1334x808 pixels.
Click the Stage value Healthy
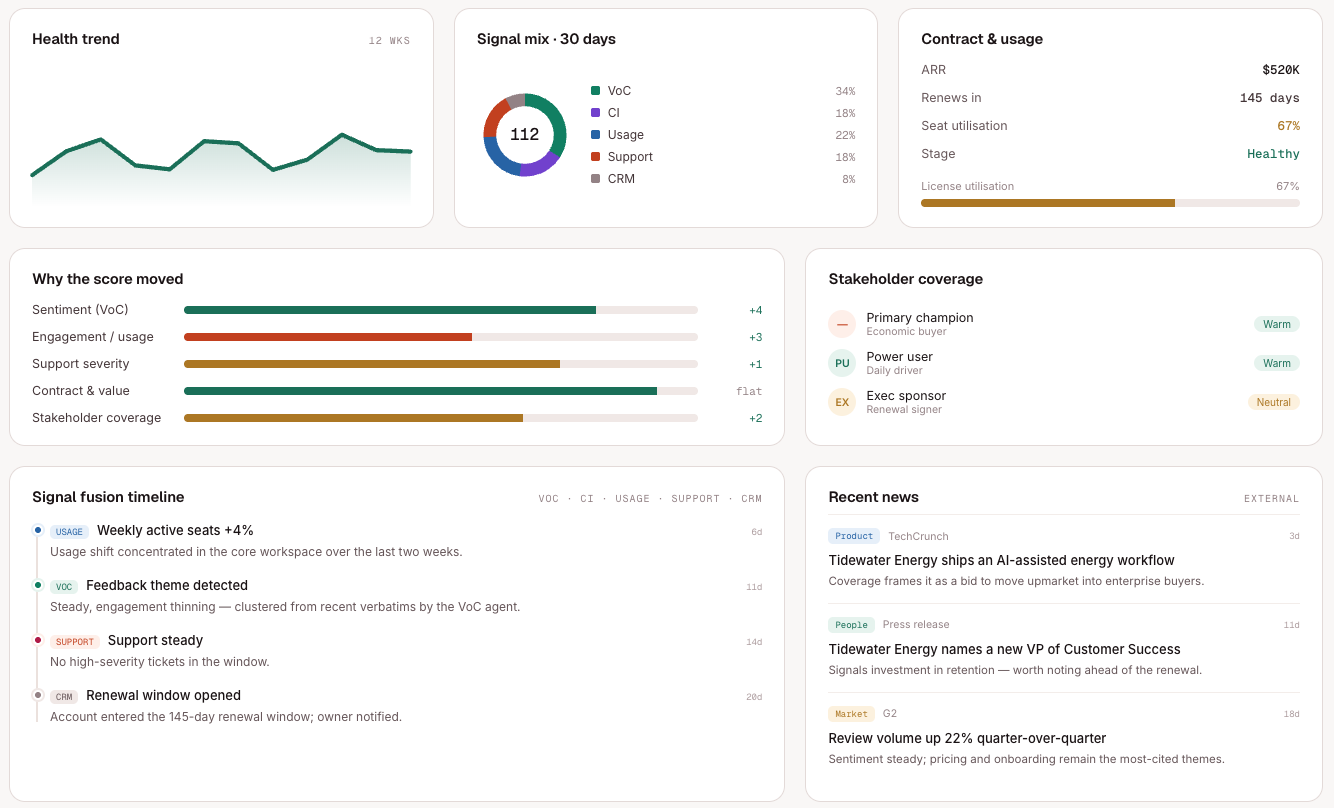click(x=1273, y=154)
